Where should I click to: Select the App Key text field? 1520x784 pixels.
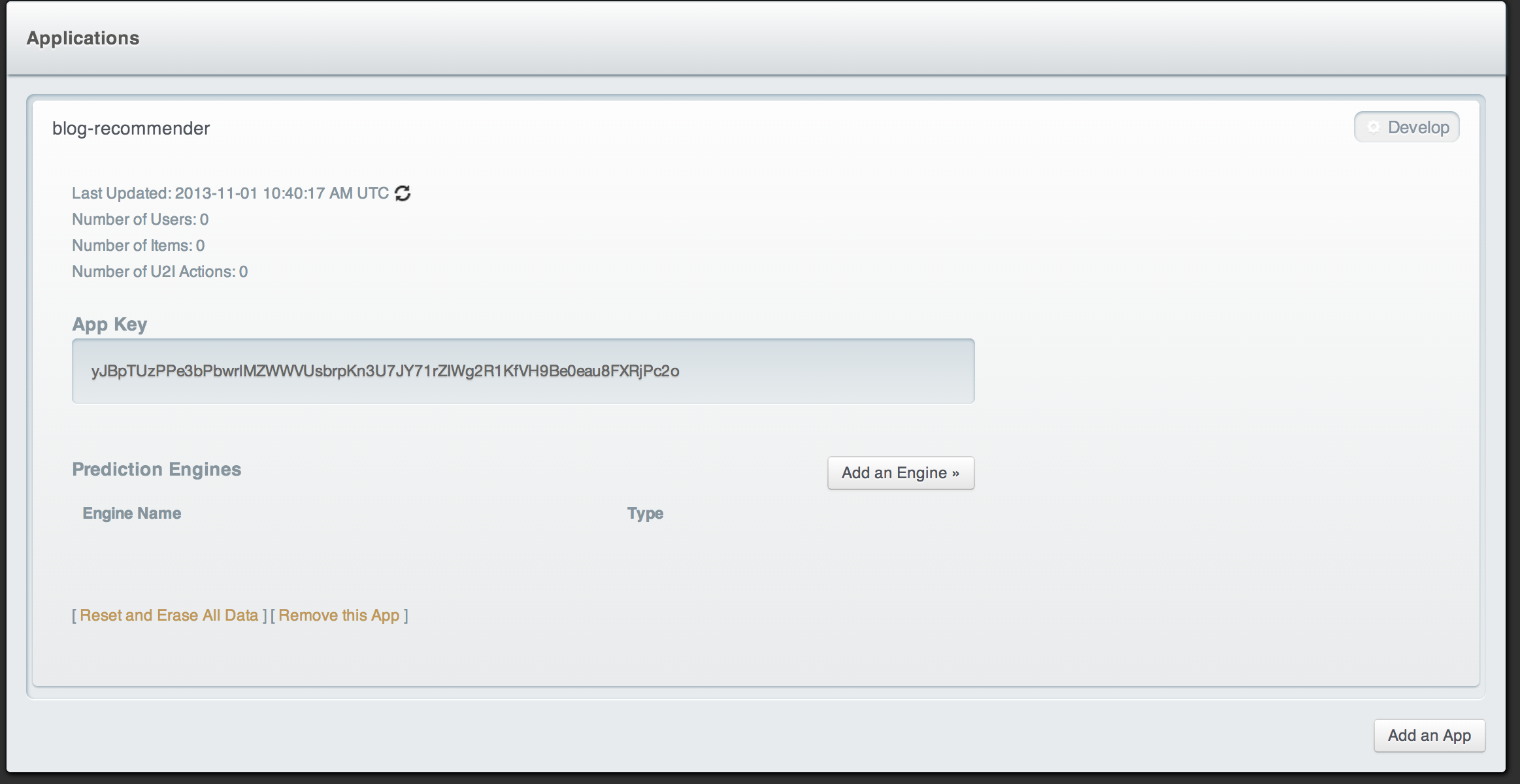[x=523, y=371]
